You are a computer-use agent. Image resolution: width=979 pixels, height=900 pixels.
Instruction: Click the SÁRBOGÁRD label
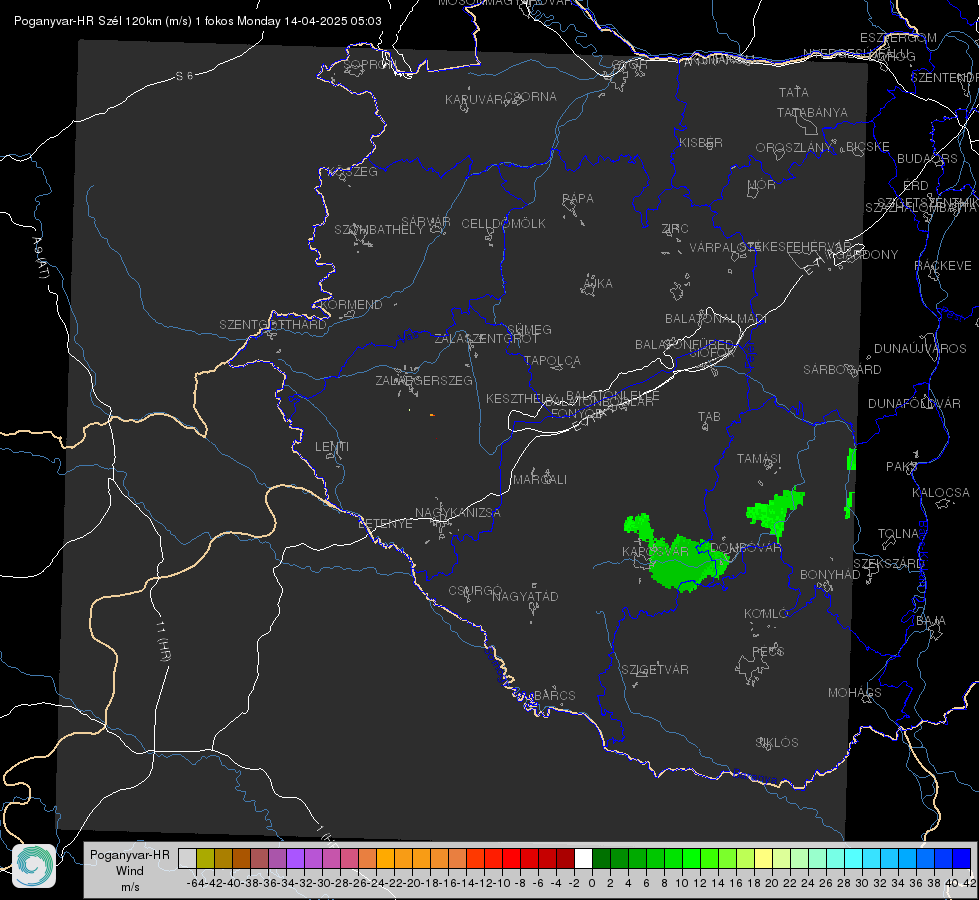[x=842, y=370]
